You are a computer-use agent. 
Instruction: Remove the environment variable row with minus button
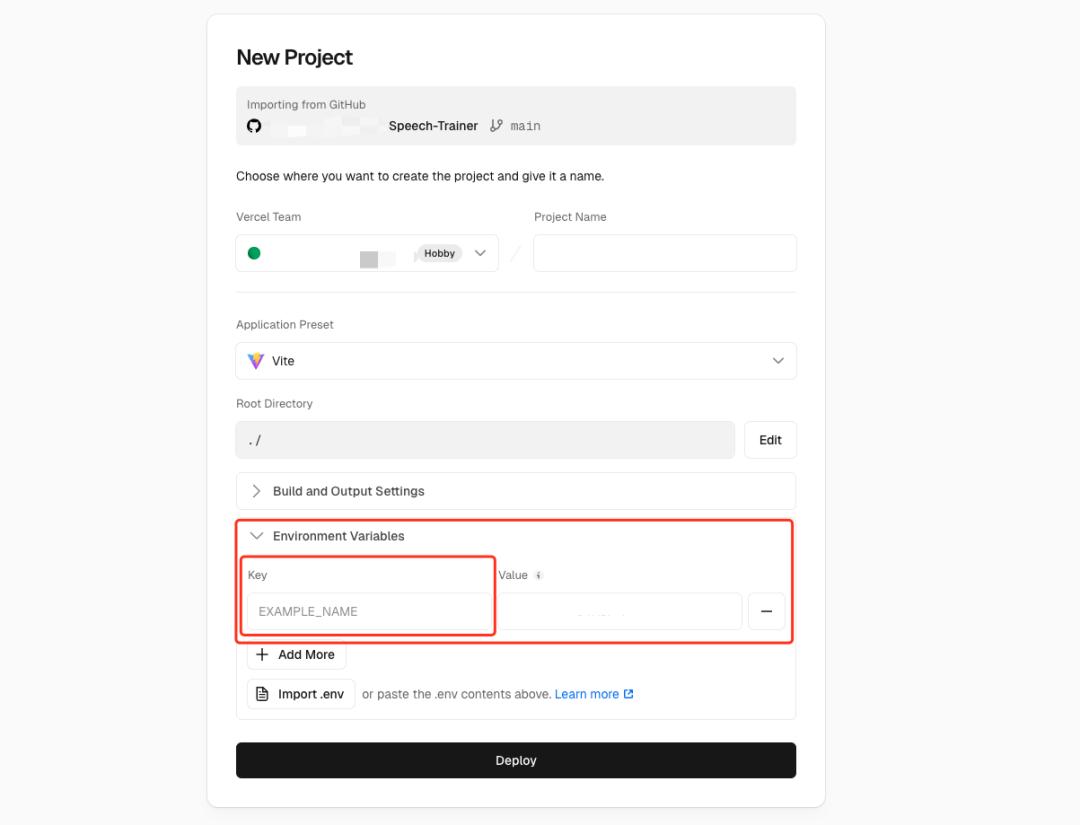tap(766, 611)
